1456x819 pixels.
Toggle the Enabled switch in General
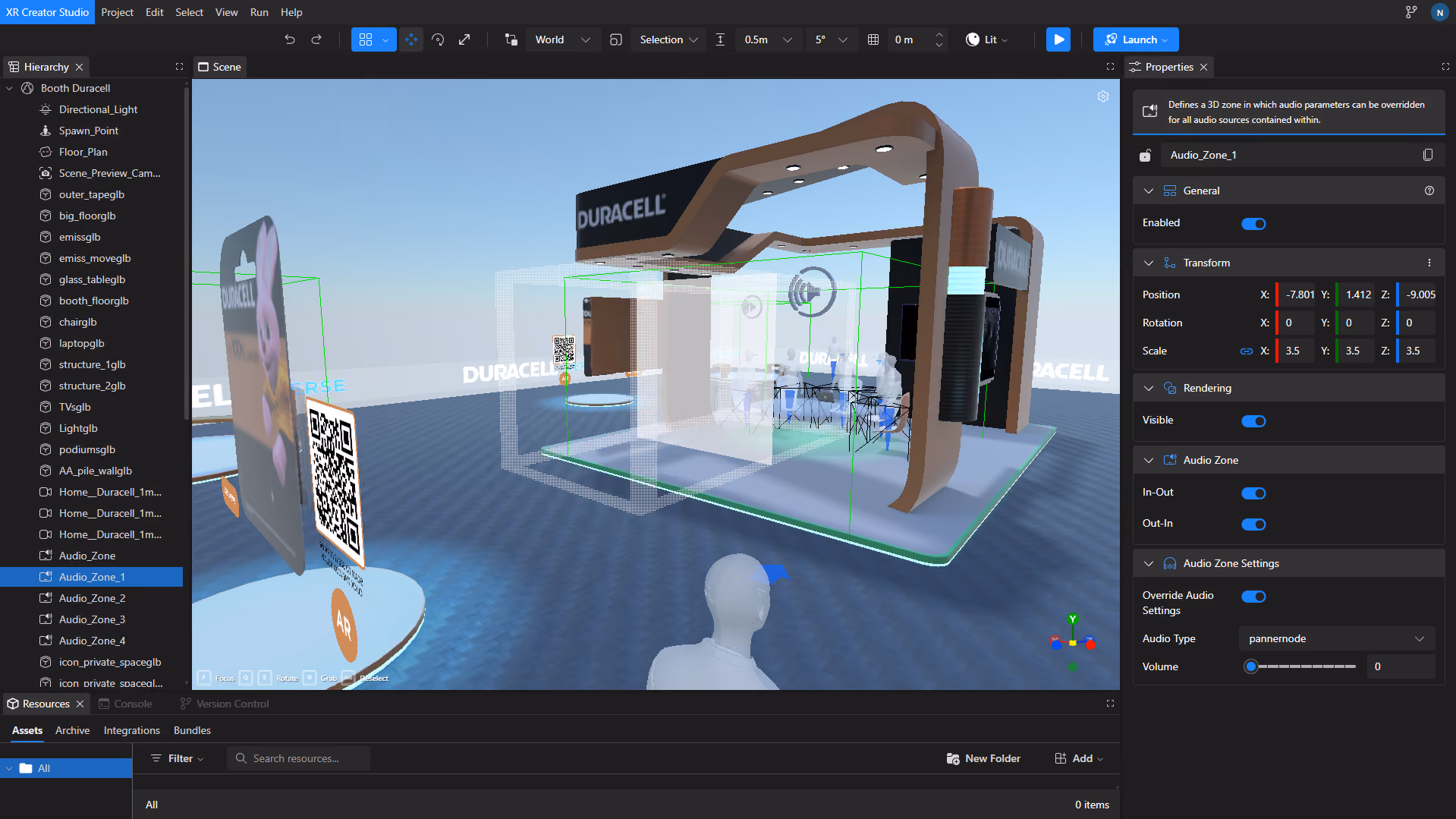coord(1253,223)
